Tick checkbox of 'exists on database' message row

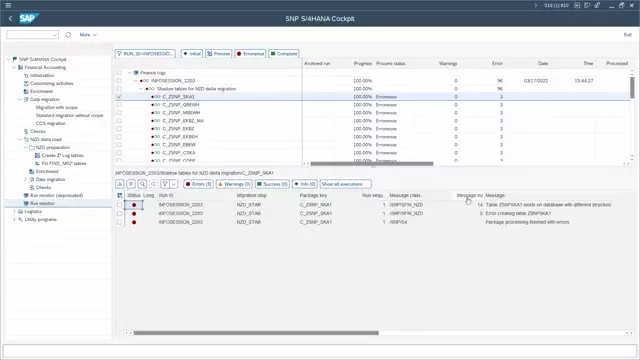120,205
